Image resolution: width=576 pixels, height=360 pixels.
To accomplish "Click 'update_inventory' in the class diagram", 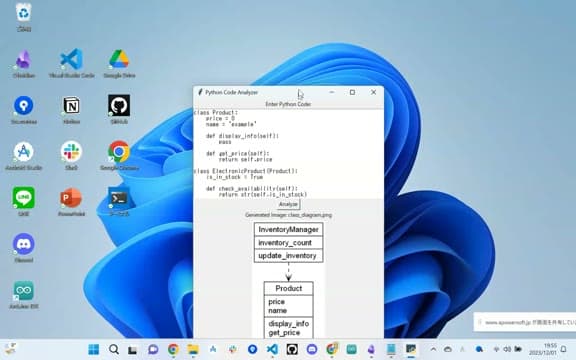I will (287, 256).
